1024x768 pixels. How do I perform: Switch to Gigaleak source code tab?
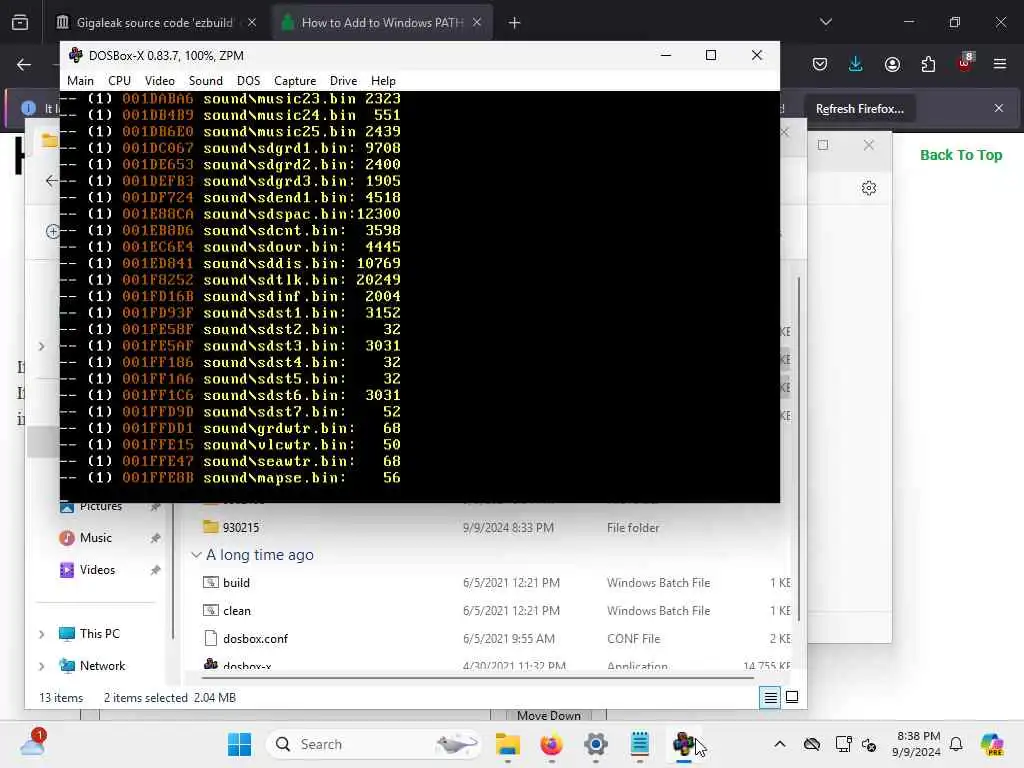[x=154, y=23]
